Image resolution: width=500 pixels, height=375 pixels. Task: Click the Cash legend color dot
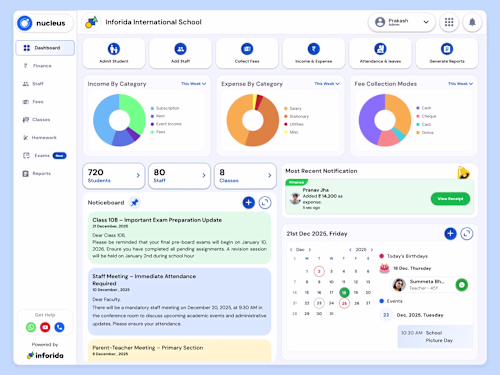click(418, 108)
